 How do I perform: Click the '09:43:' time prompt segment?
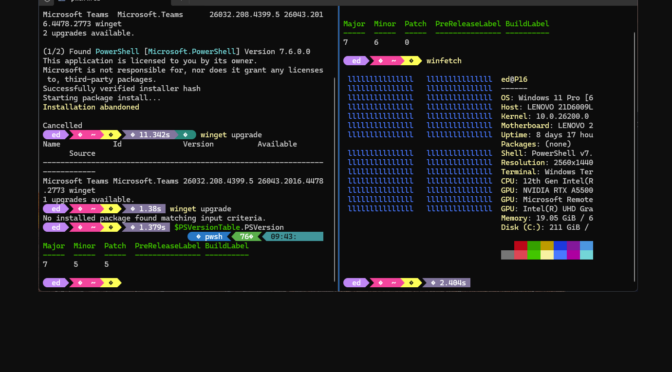[x=293, y=237]
